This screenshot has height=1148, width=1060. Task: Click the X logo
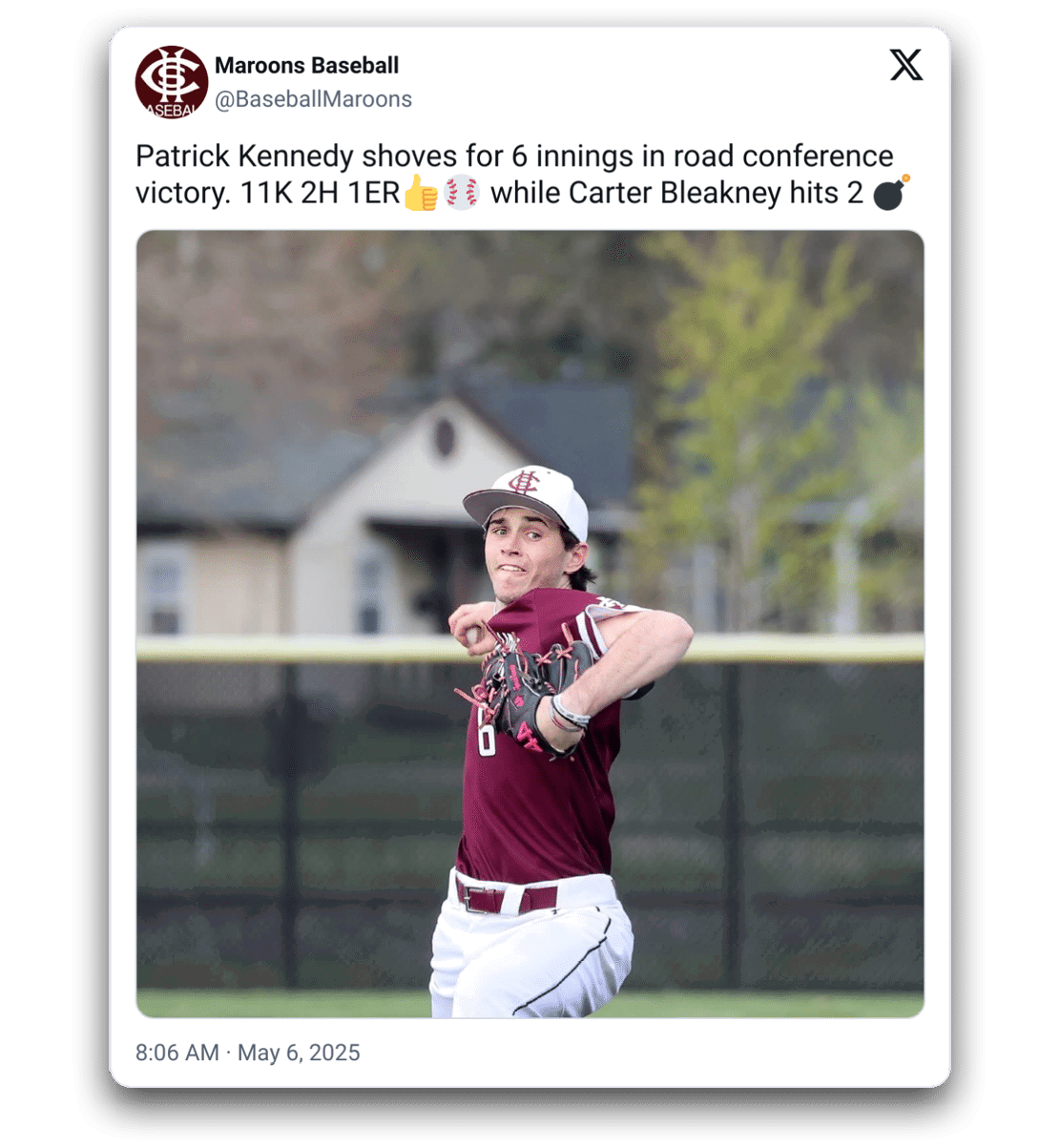(905, 65)
